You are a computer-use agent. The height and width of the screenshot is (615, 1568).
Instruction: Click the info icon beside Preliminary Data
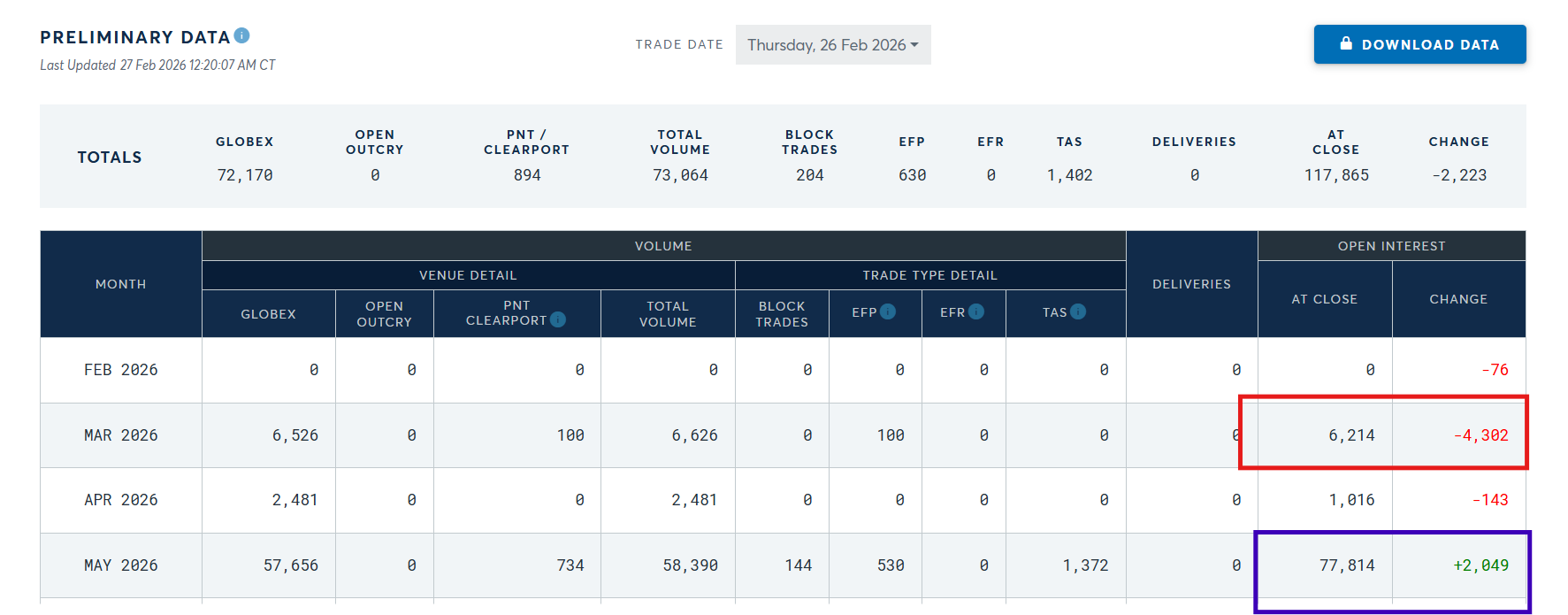241,35
